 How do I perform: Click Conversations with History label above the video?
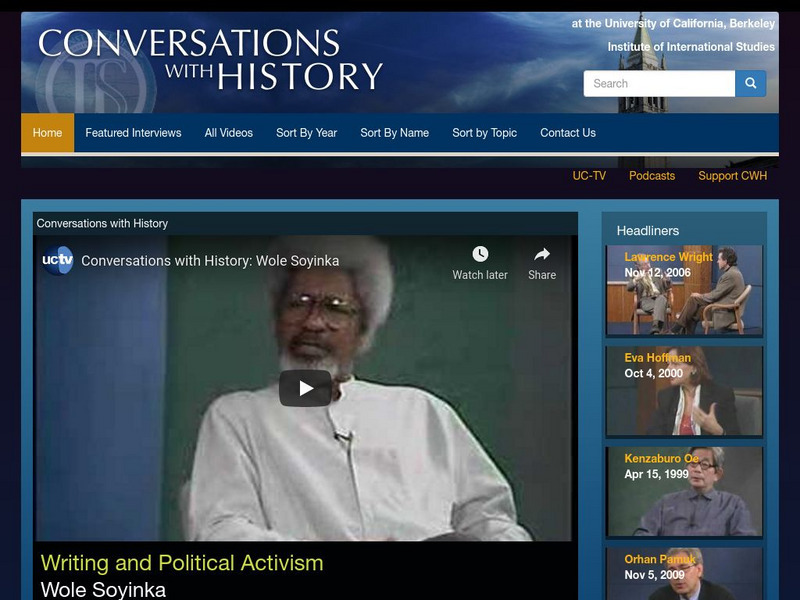(x=102, y=223)
